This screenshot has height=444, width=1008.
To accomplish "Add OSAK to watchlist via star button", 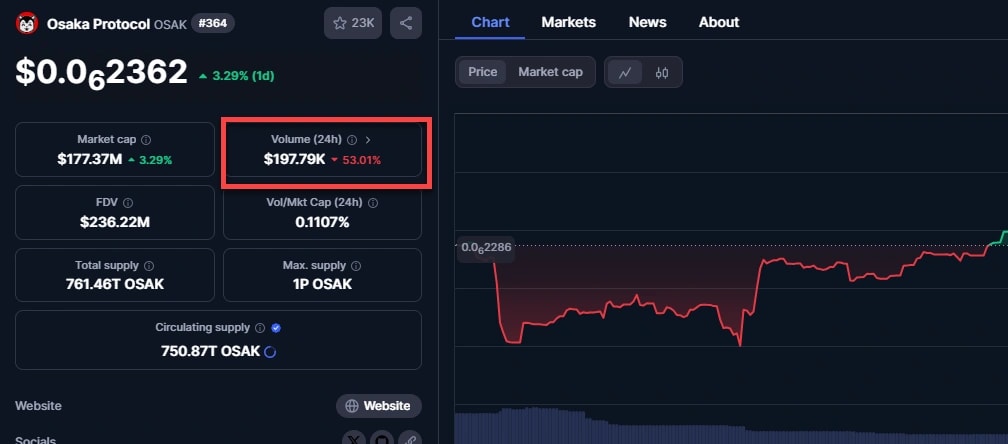I will click(x=352, y=23).
